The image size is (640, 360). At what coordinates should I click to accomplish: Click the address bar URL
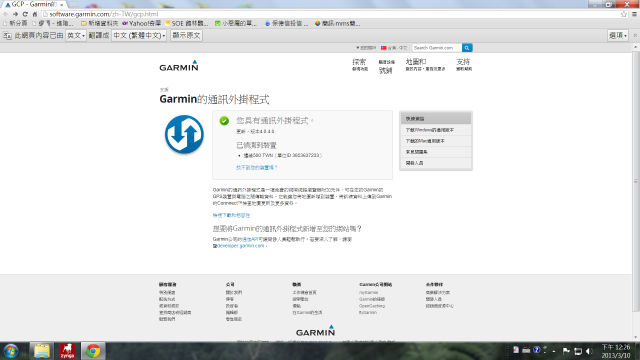tap(104, 14)
